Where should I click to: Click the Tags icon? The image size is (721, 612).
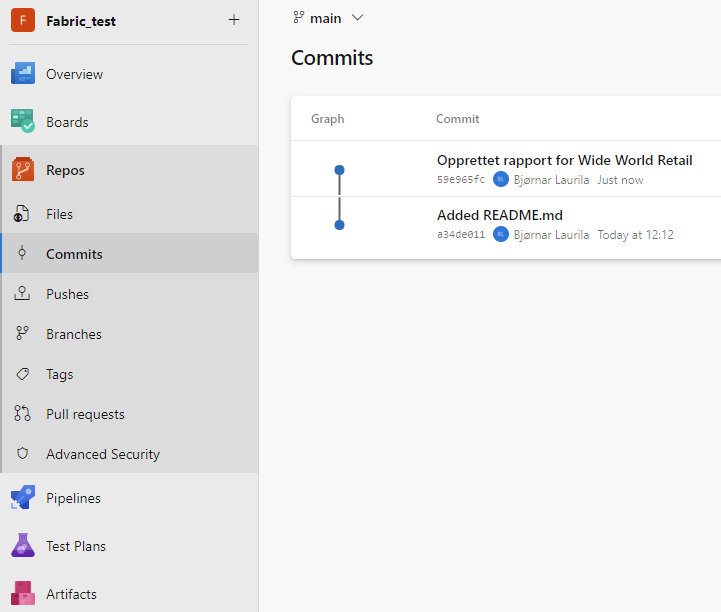click(x=22, y=374)
